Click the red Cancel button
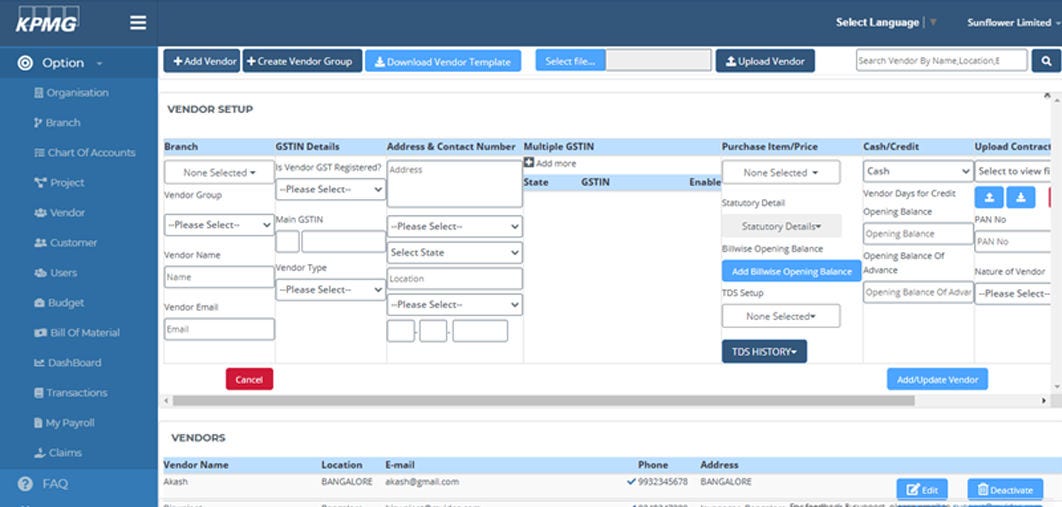Screen dimensions: 1062x507 tap(249, 380)
